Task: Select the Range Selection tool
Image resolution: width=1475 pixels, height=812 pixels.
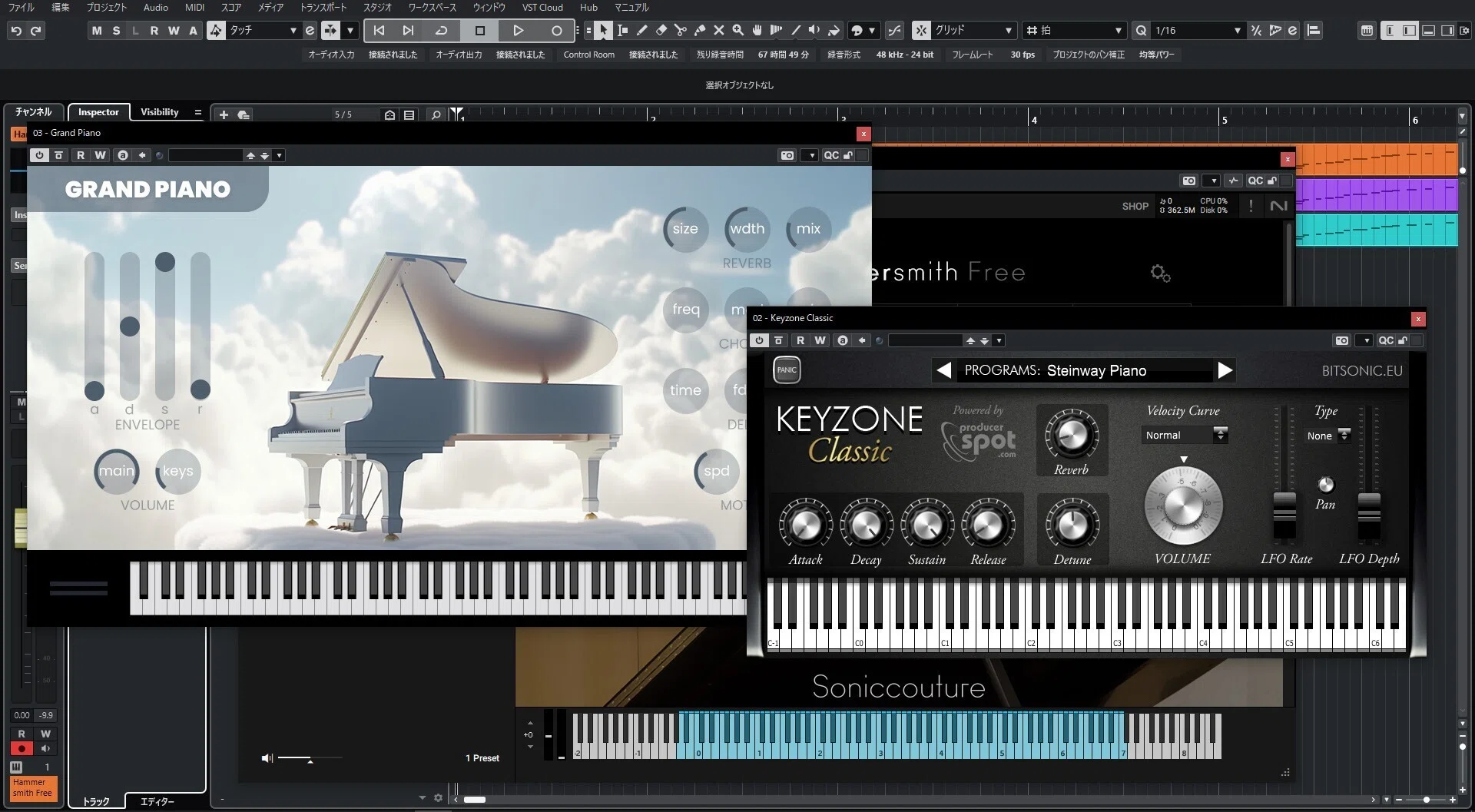Action: tap(622, 31)
